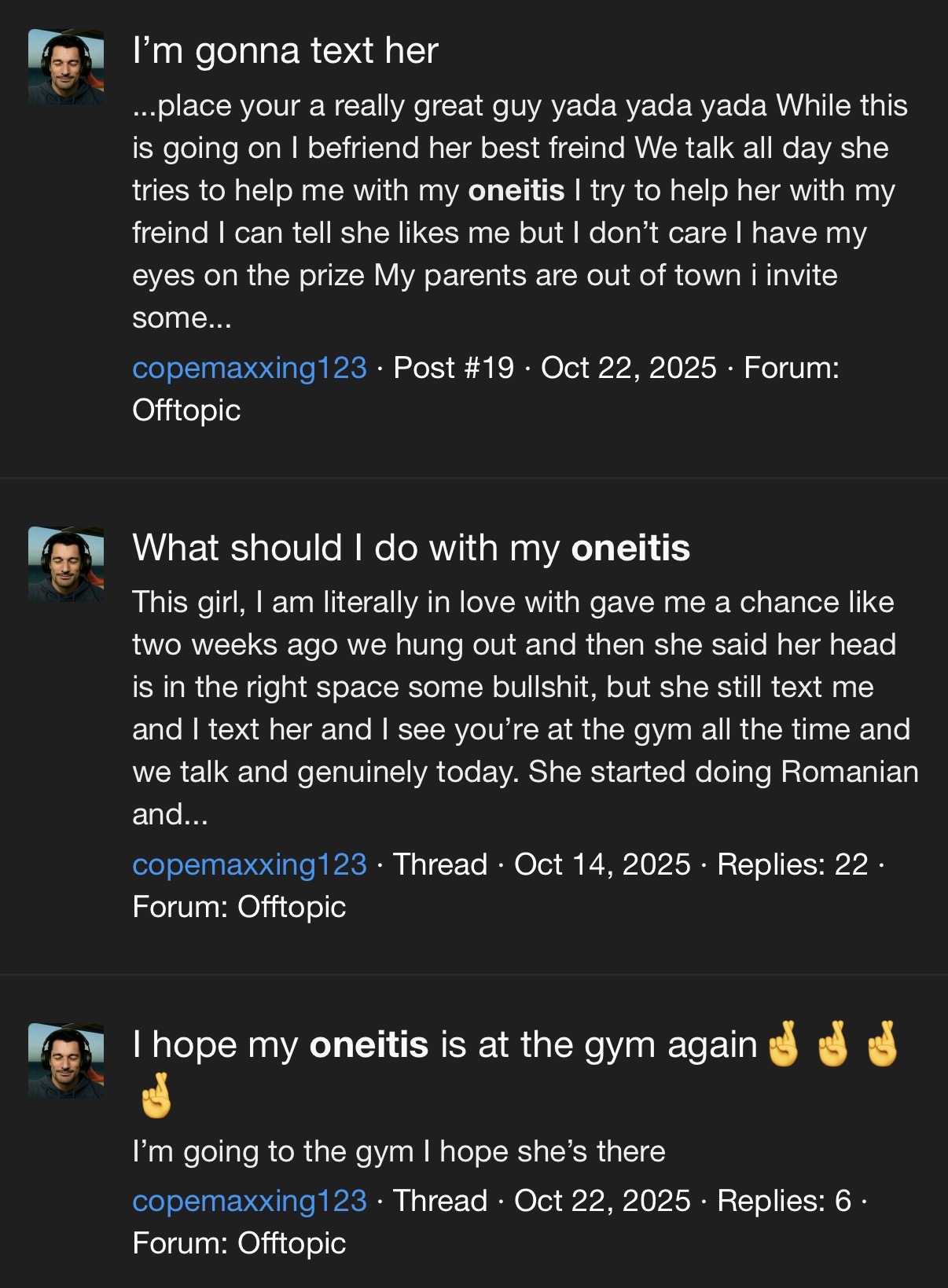Click "Forum: Offtopic" under the Replies: 6 thread
The image size is (948, 1288).
pyautogui.click(x=239, y=1243)
